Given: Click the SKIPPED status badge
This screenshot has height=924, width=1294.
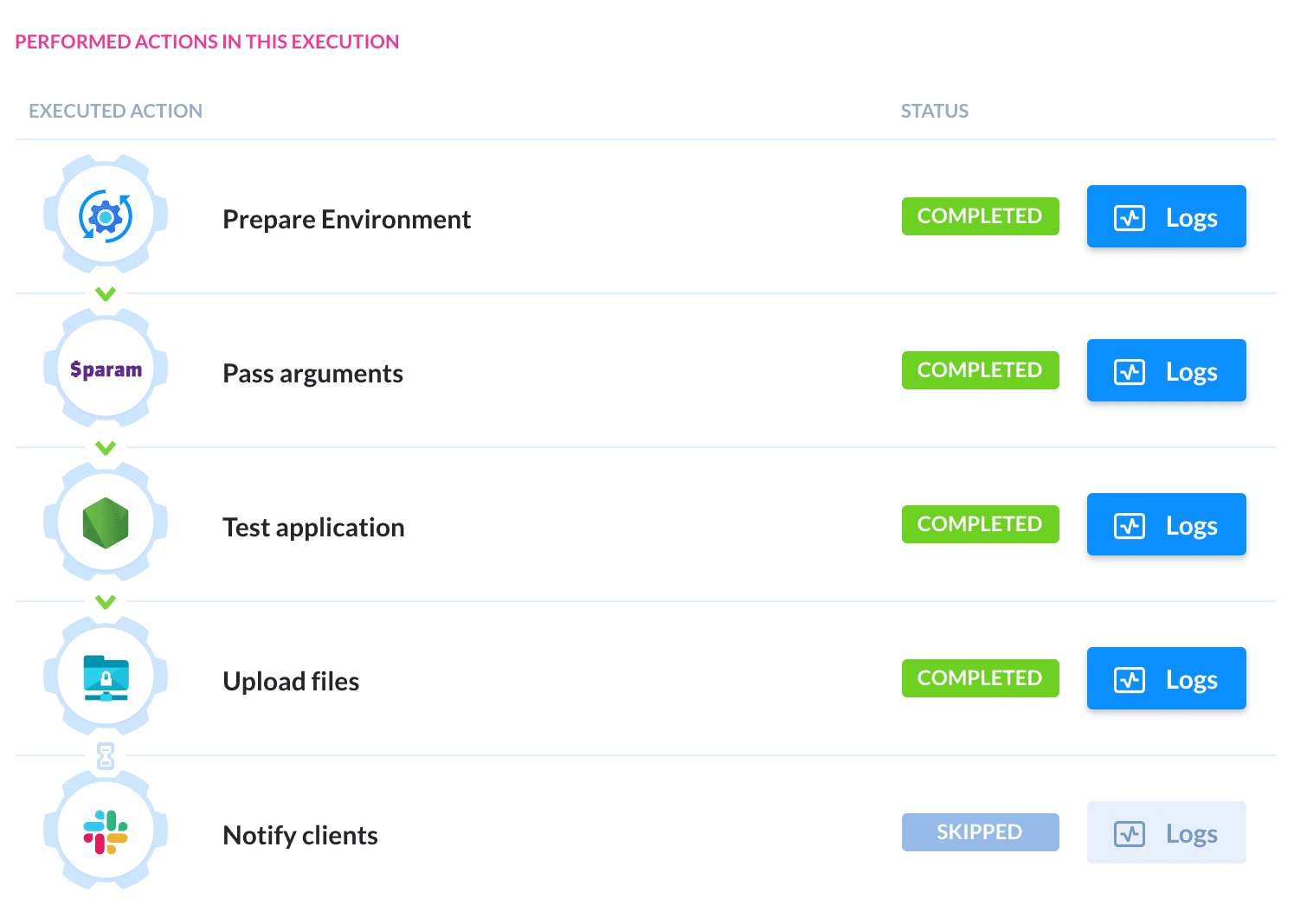Looking at the screenshot, I should [x=980, y=832].
